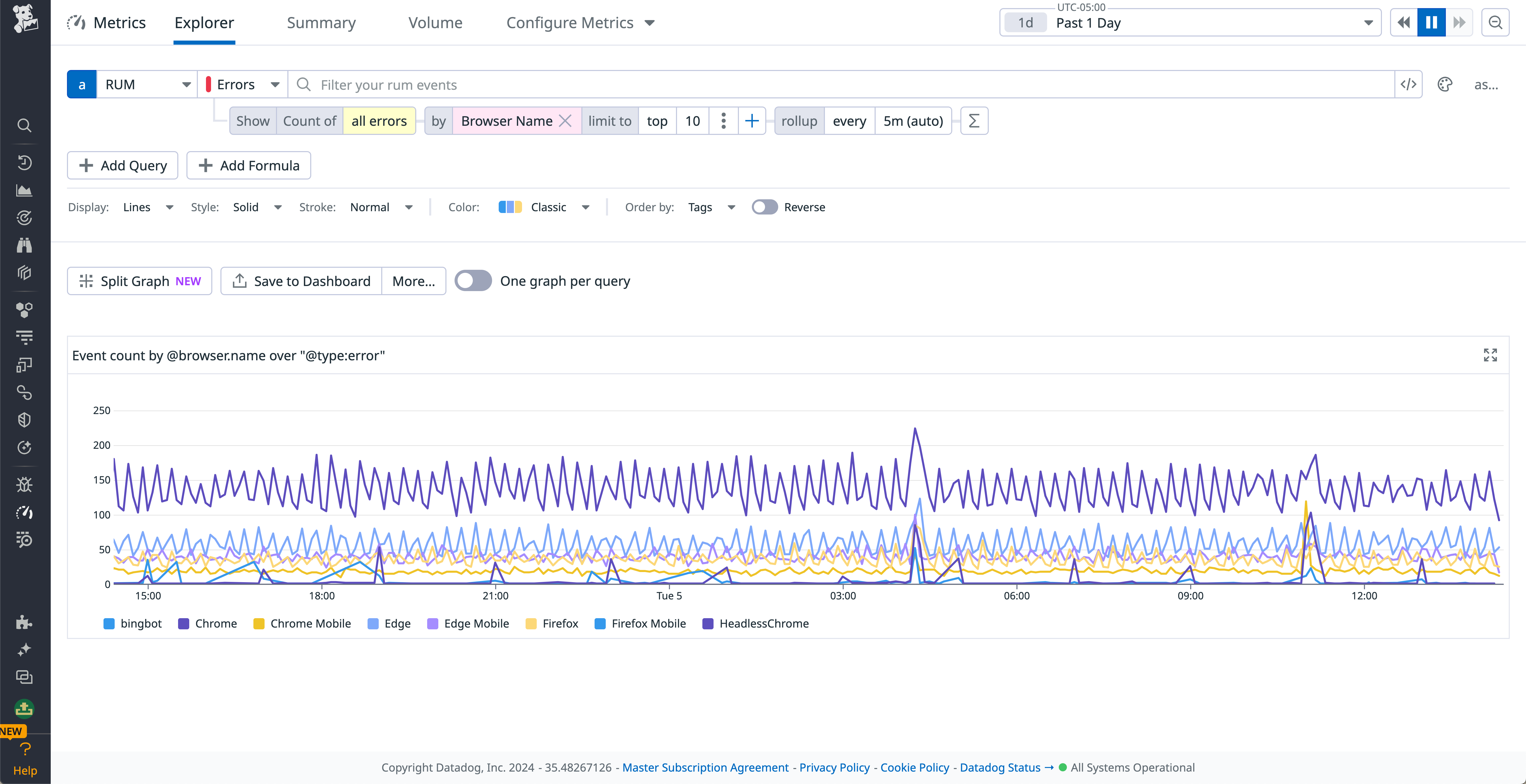
Task: Select the binoculars watchdog icon in the sidebar
Action: (24, 245)
